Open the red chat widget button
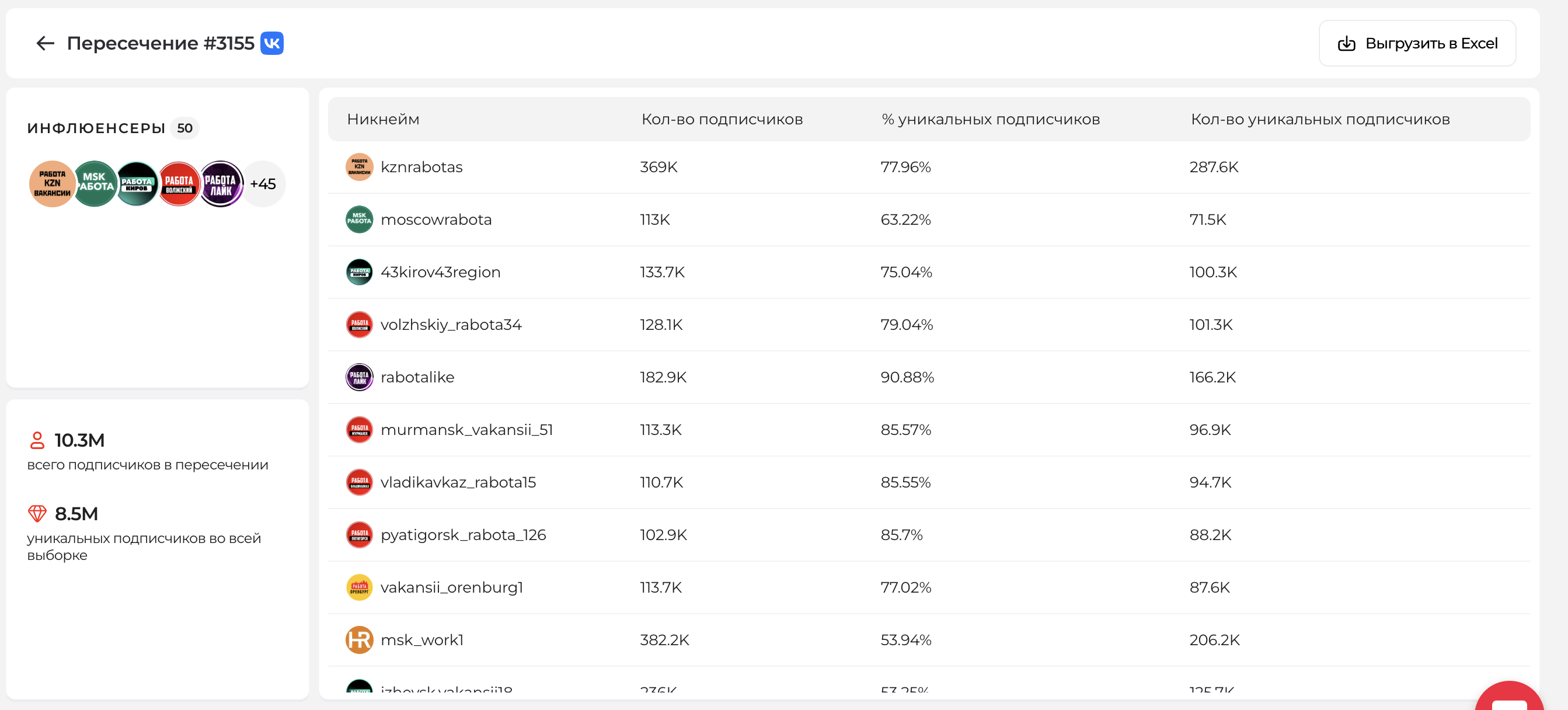The width and height of the screenshot is (1568, 710). (x=1510, y=696)
